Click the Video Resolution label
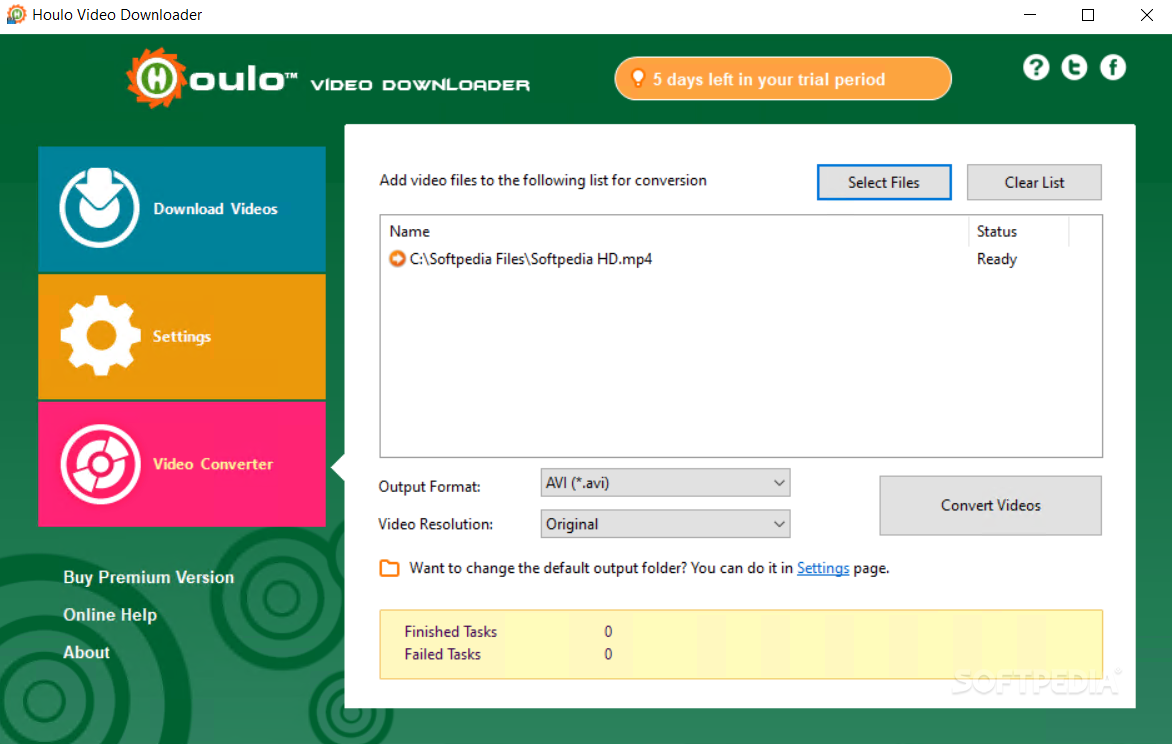Image resolution: width=1172 pixels, height=744 pixels. tap(435, 524)
